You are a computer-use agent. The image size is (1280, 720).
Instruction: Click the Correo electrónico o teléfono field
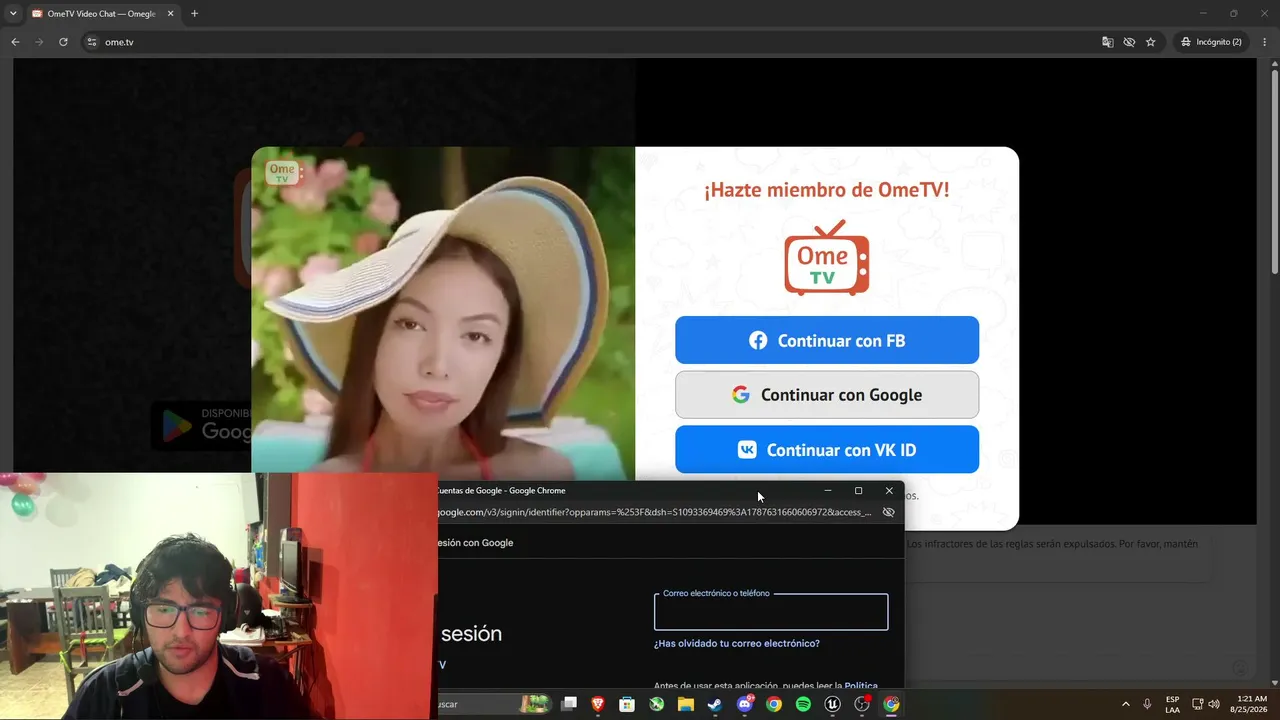pyautogui.click(x=771, y=612)
